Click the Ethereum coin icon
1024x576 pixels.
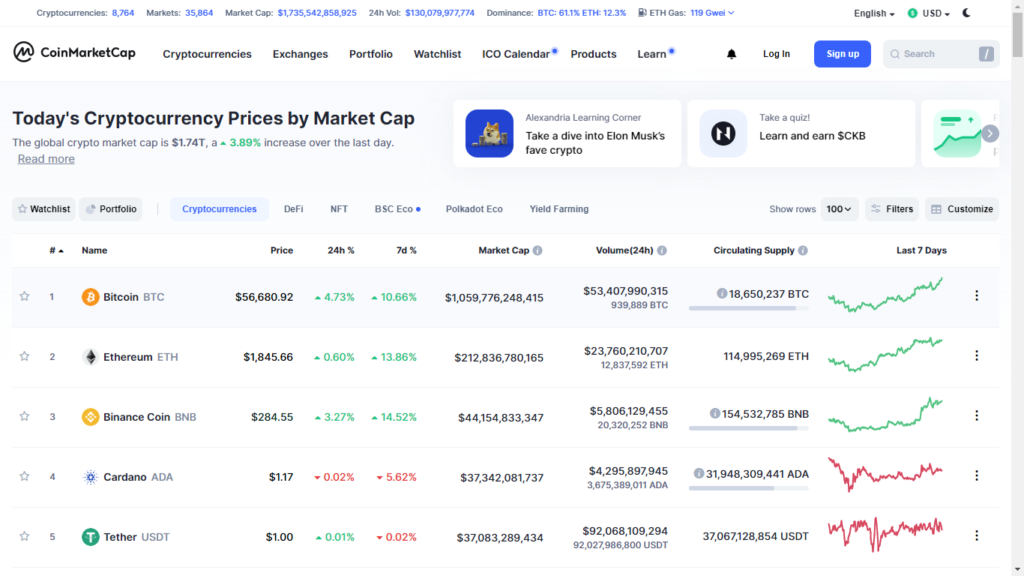tap(90, 357)
